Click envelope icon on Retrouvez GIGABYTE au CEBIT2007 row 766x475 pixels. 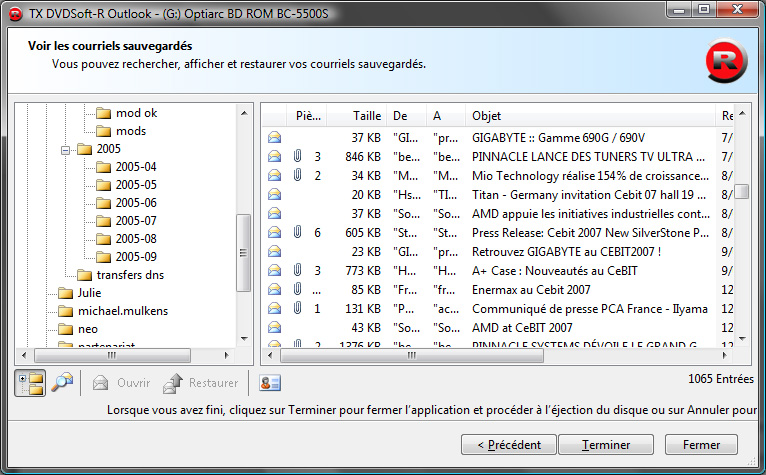[275, 252]
